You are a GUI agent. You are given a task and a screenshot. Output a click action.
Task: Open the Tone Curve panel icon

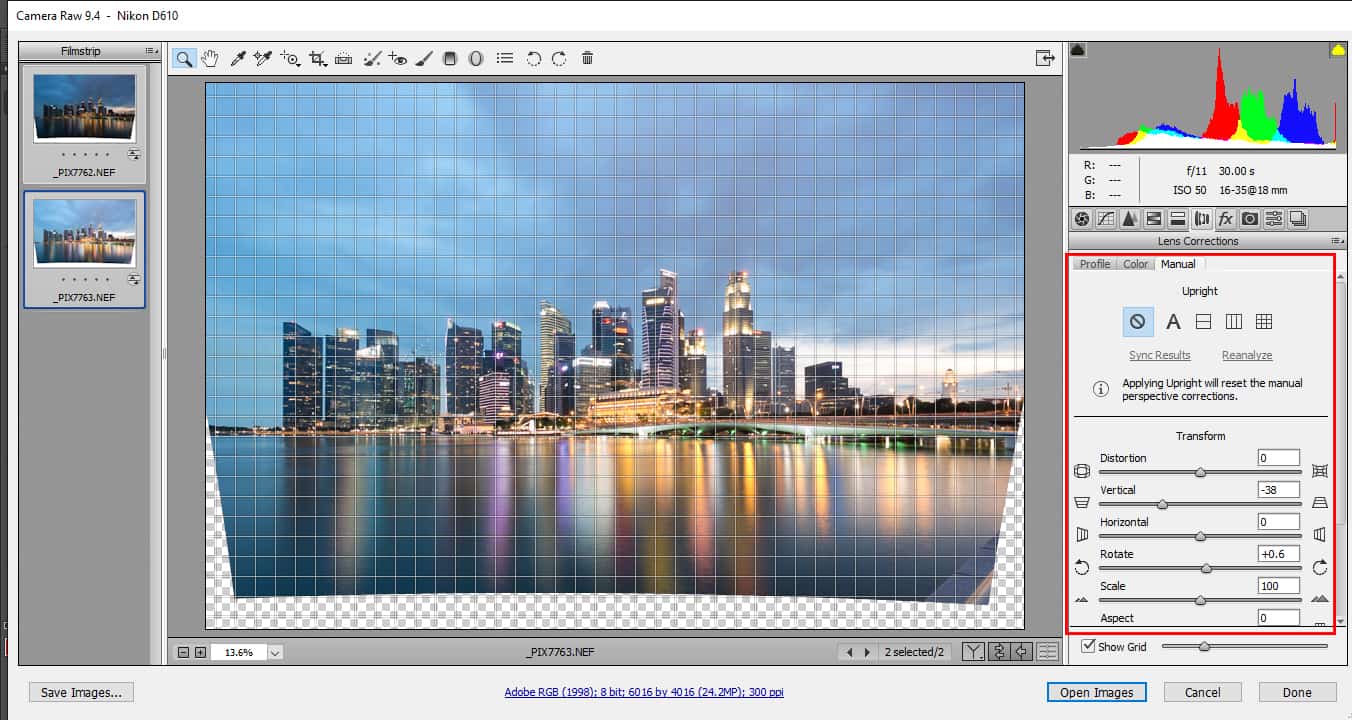1105,219
